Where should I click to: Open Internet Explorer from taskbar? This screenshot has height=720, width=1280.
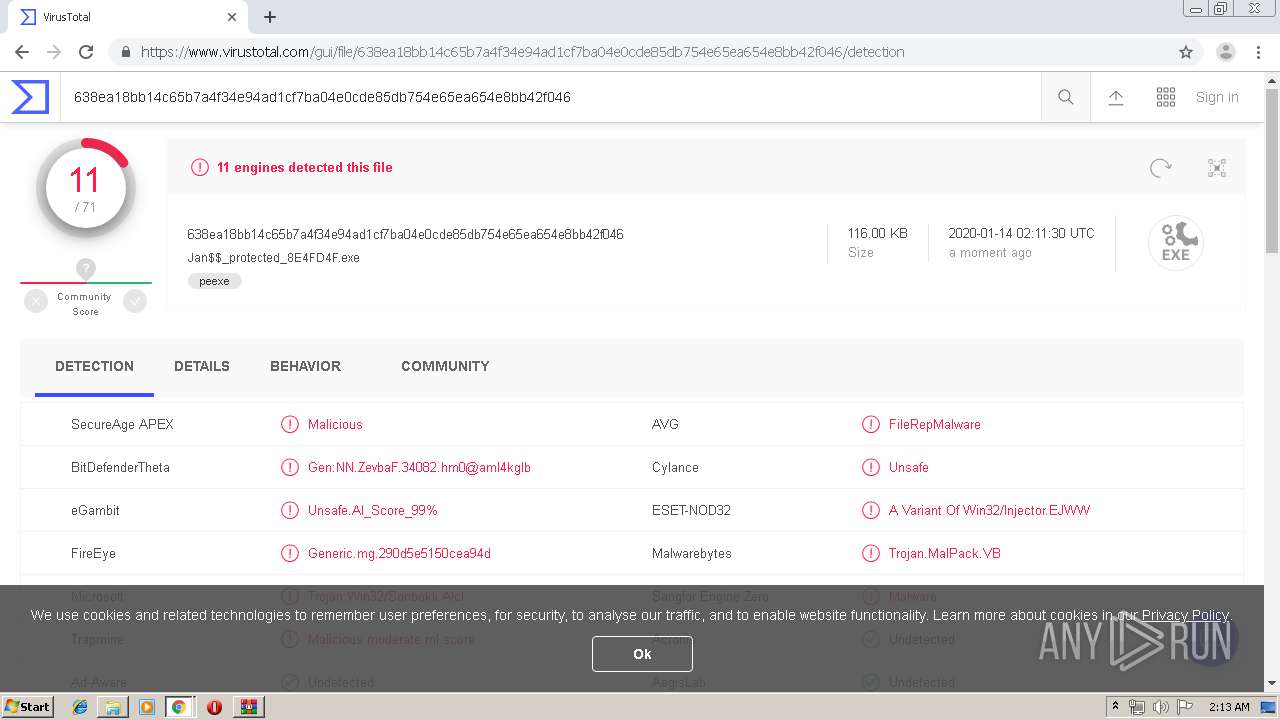80,707
